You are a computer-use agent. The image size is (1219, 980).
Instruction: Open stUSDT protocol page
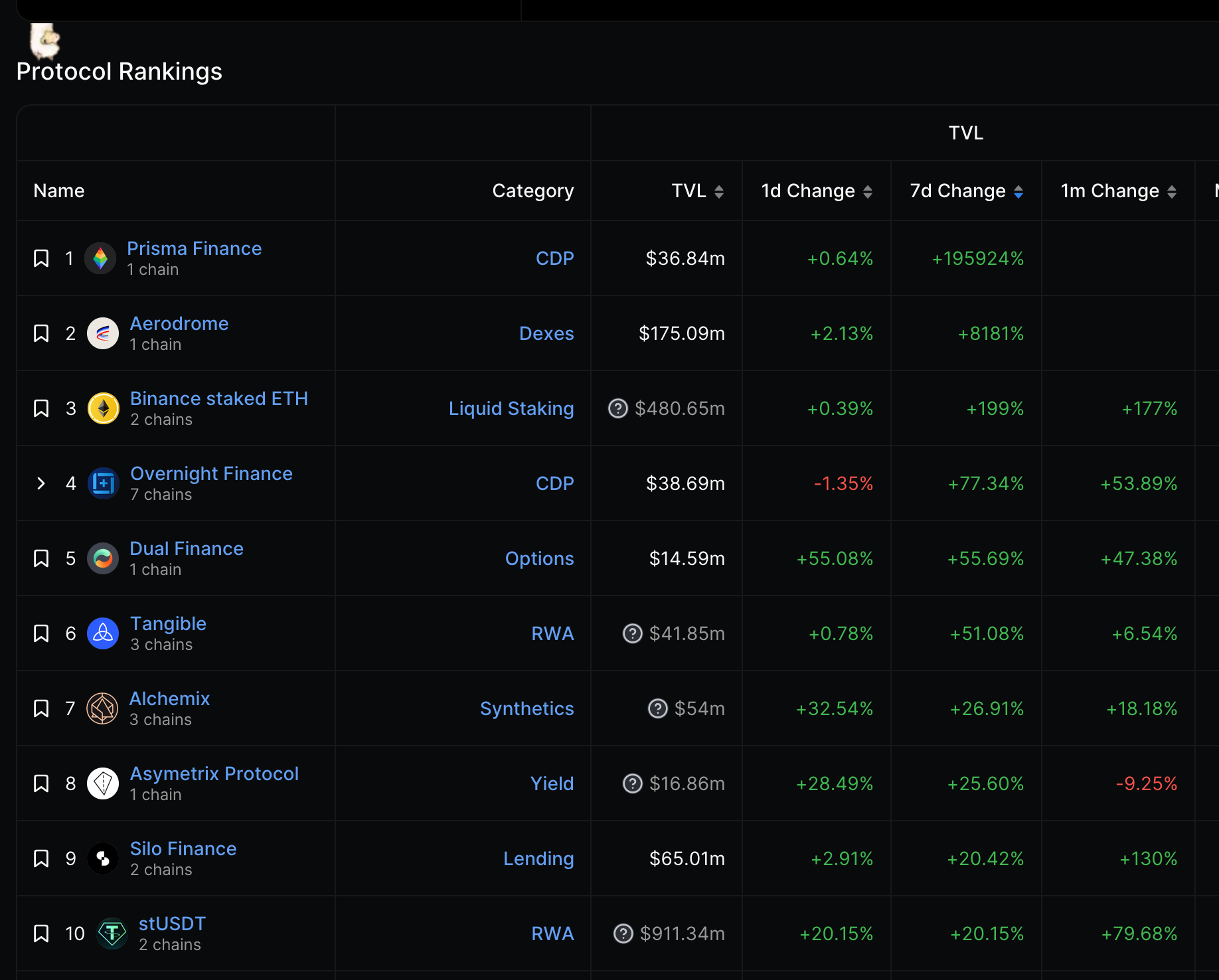click(x=172, y=924)
